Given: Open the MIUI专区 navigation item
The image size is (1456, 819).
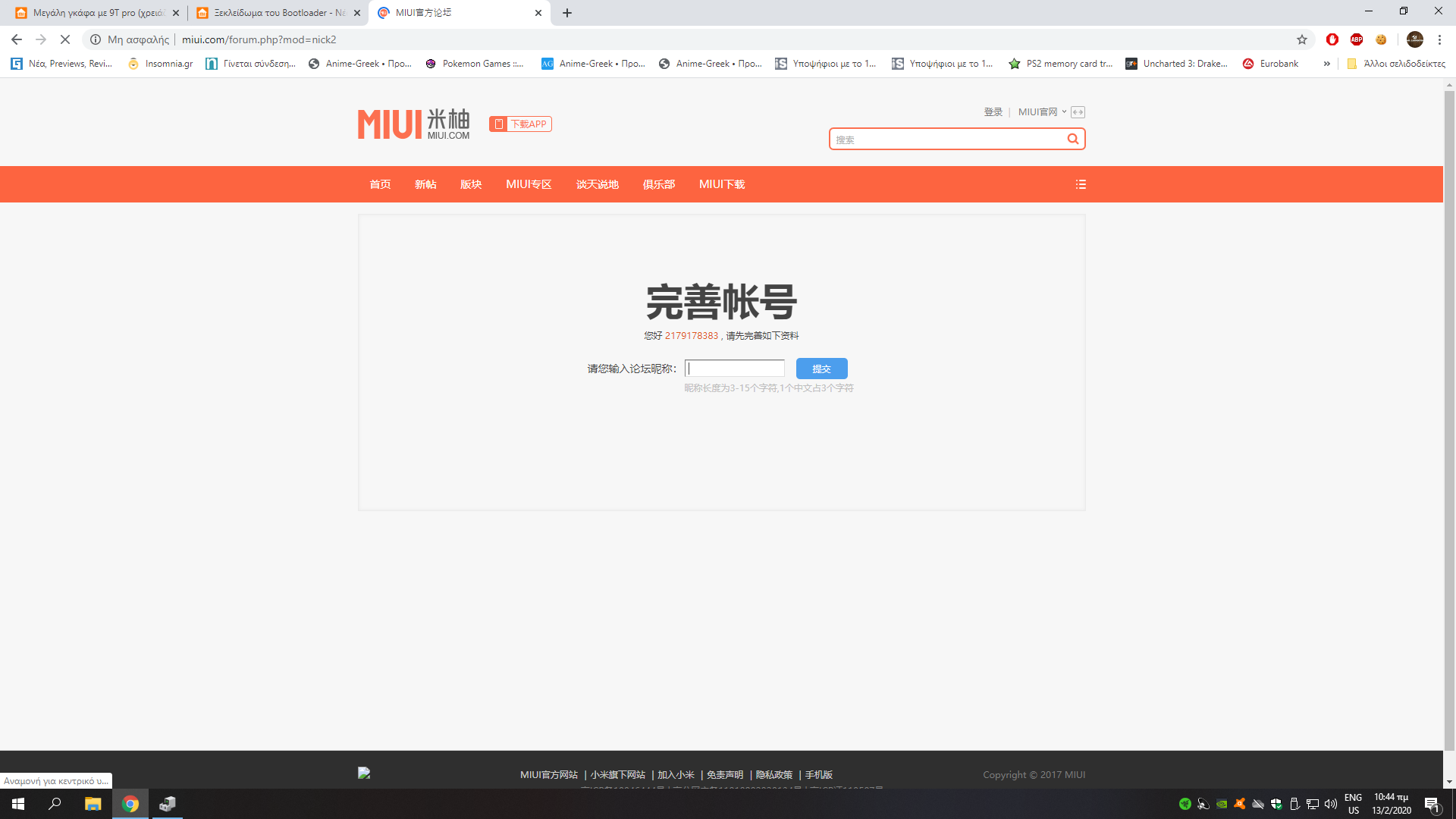Looking at the screenshot, I should (529, 184).
